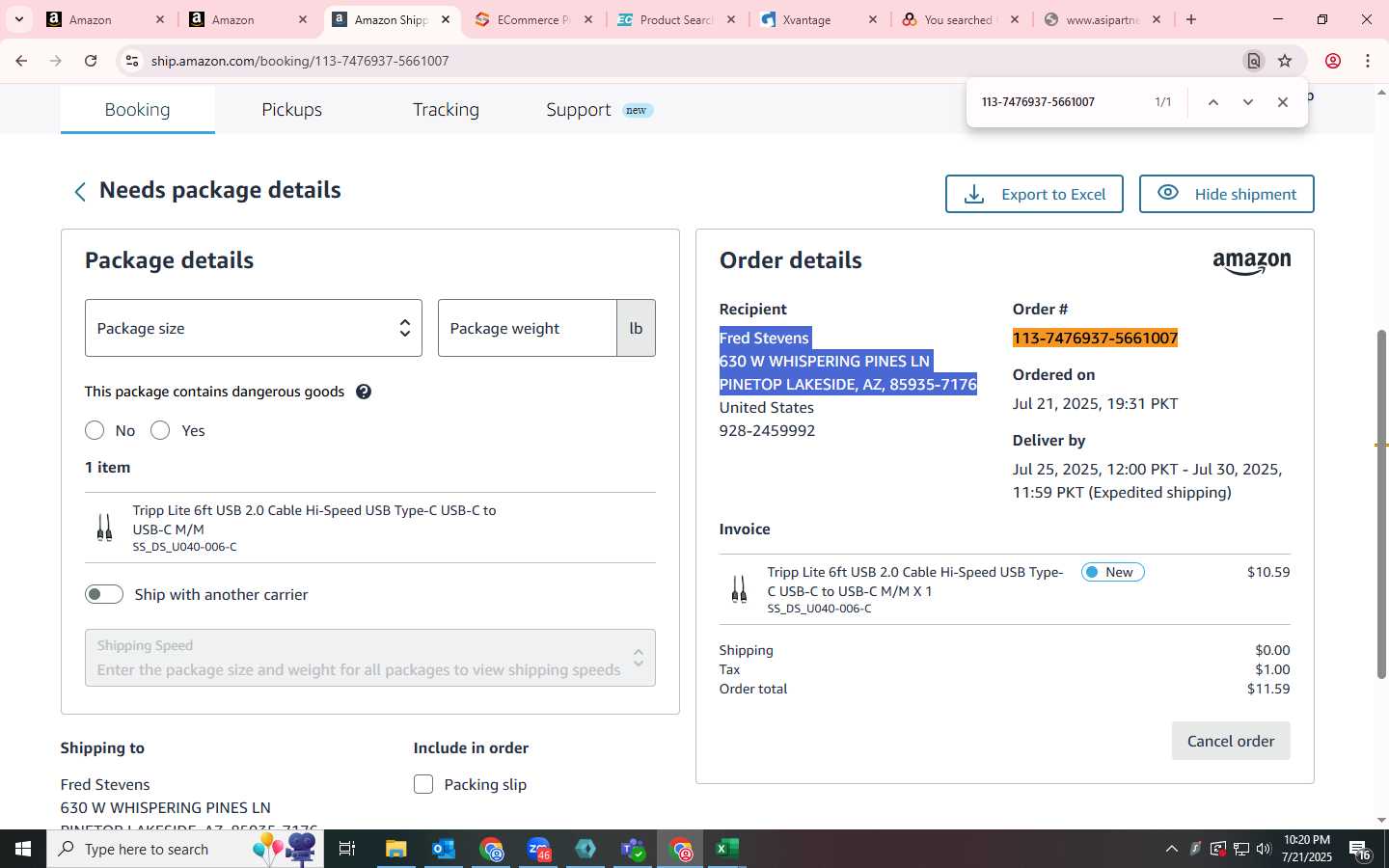Check the Packing slip checkbox
Viewport: 1389px width, 868px height.
[x=423, y=784]
